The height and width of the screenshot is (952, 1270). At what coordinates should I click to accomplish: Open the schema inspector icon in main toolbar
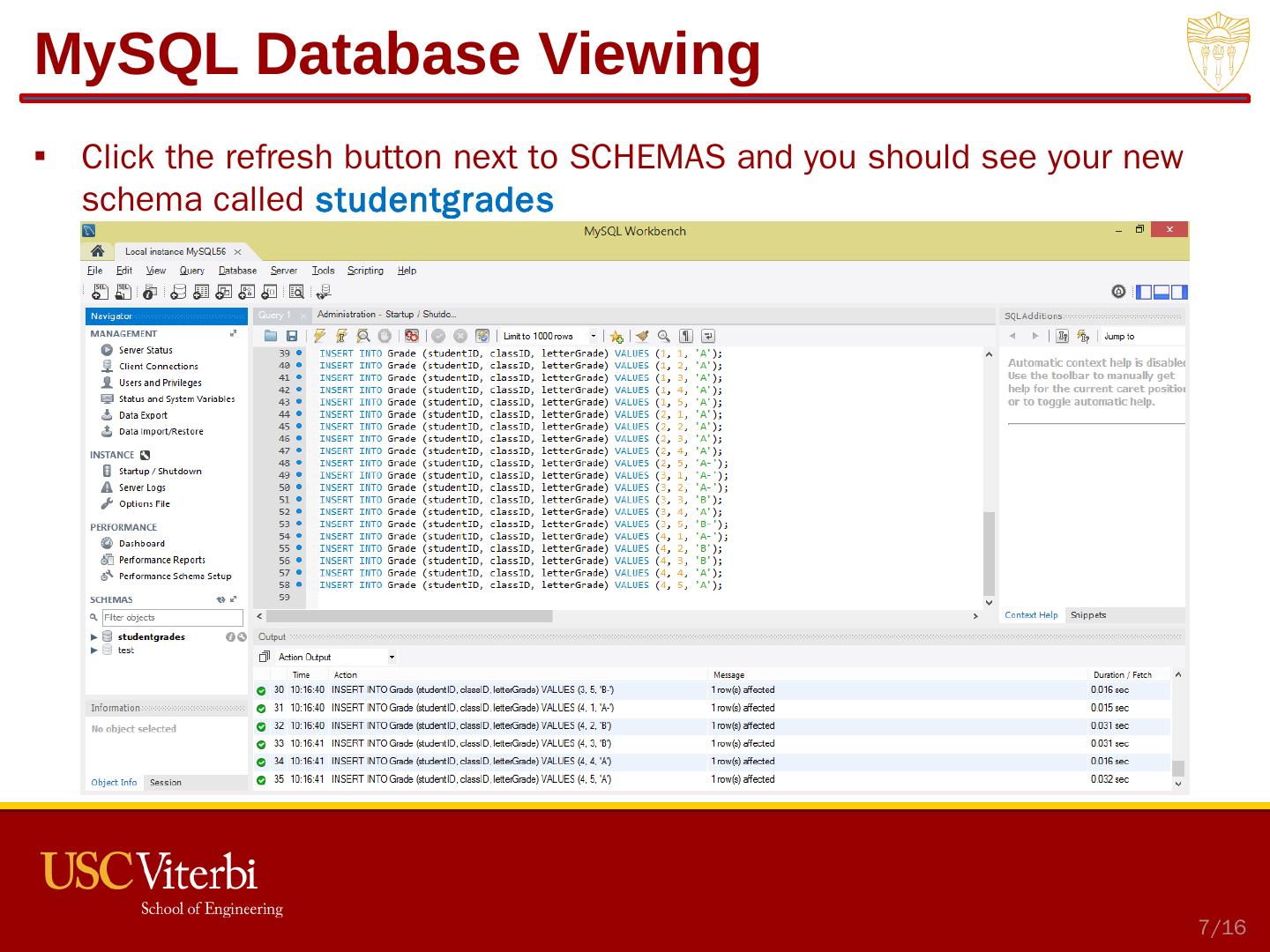pos(150,292)
